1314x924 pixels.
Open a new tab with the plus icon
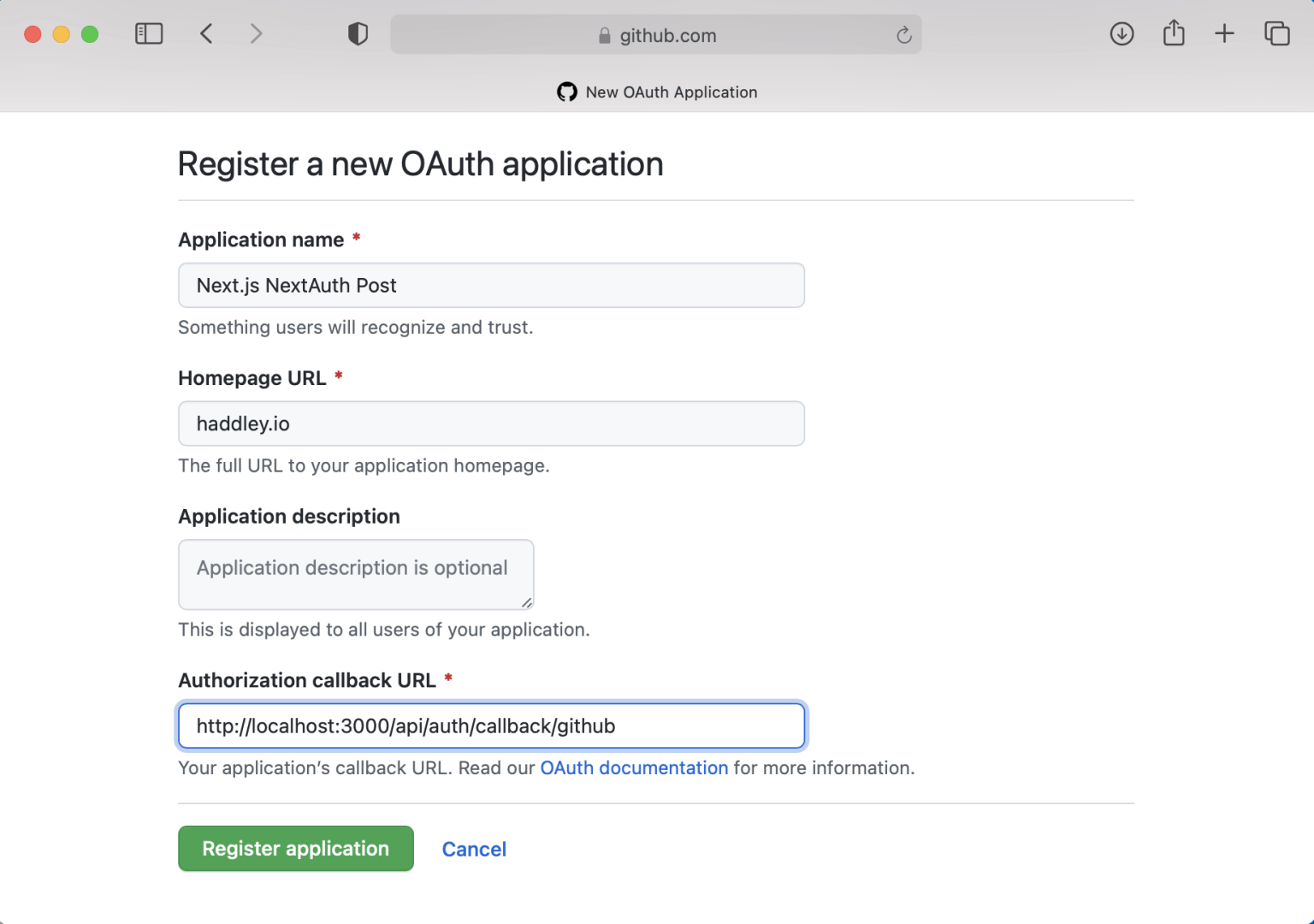tap(1224, 34)
